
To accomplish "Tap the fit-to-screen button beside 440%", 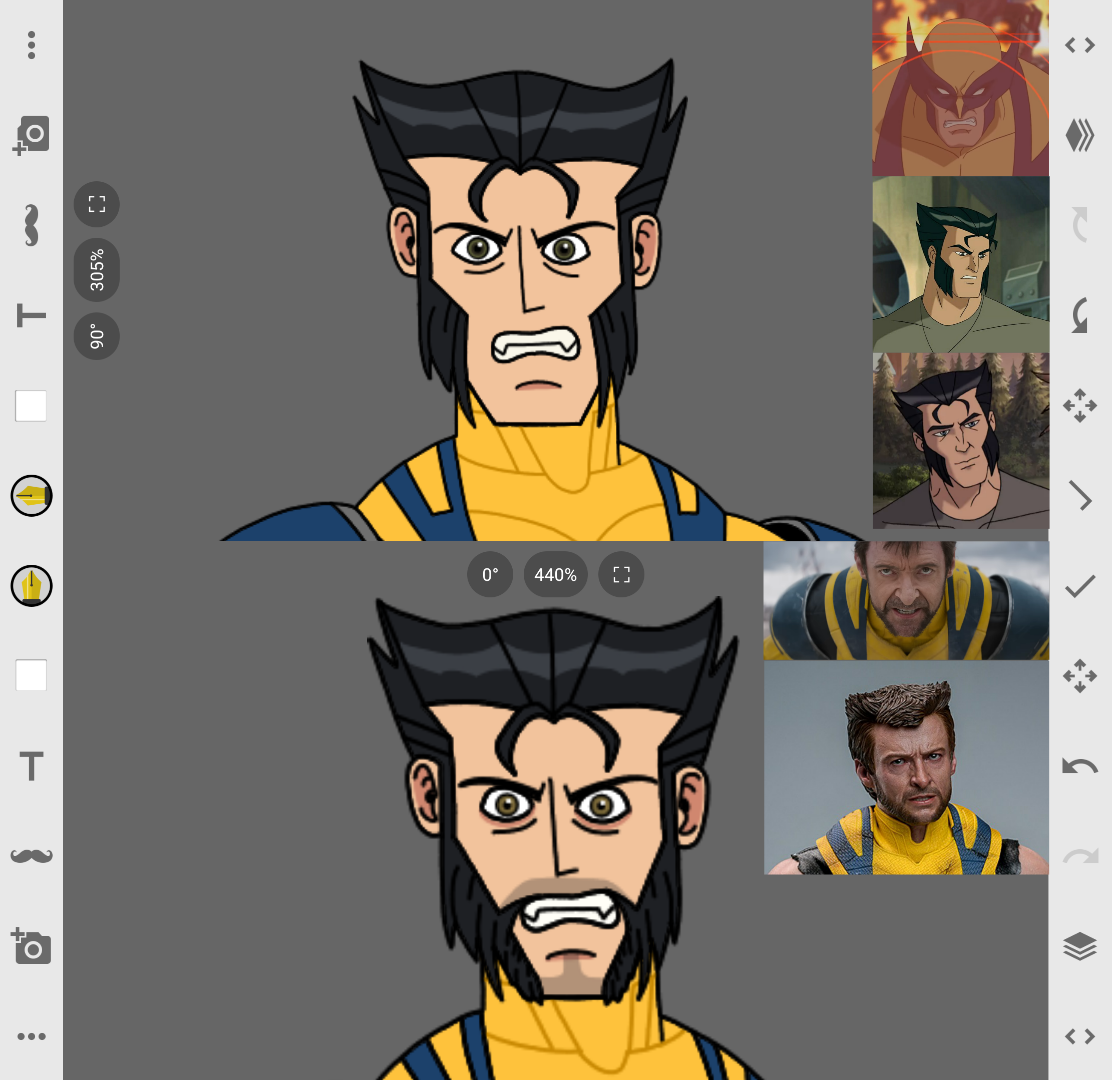I will (x=621, y=574).
